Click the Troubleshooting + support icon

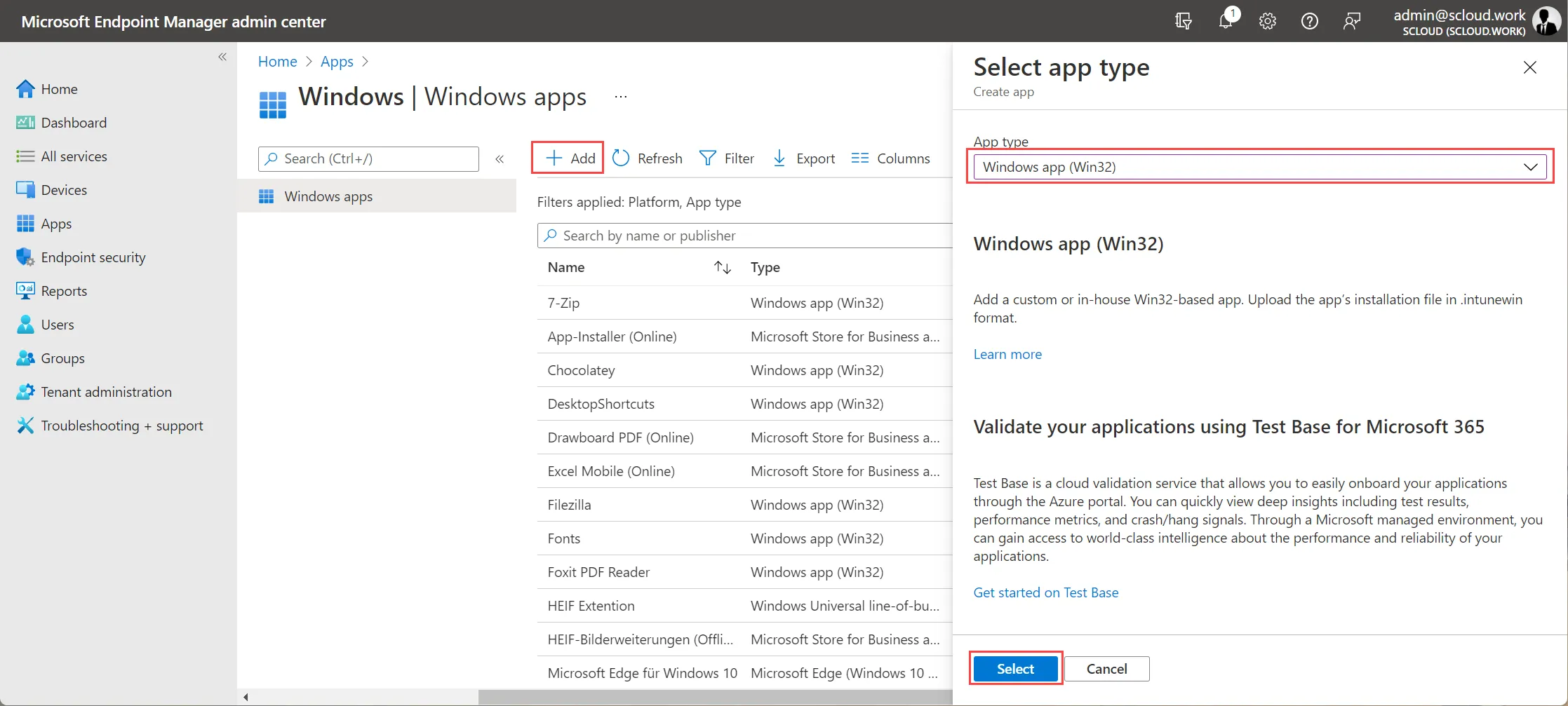tap(25, 426)
